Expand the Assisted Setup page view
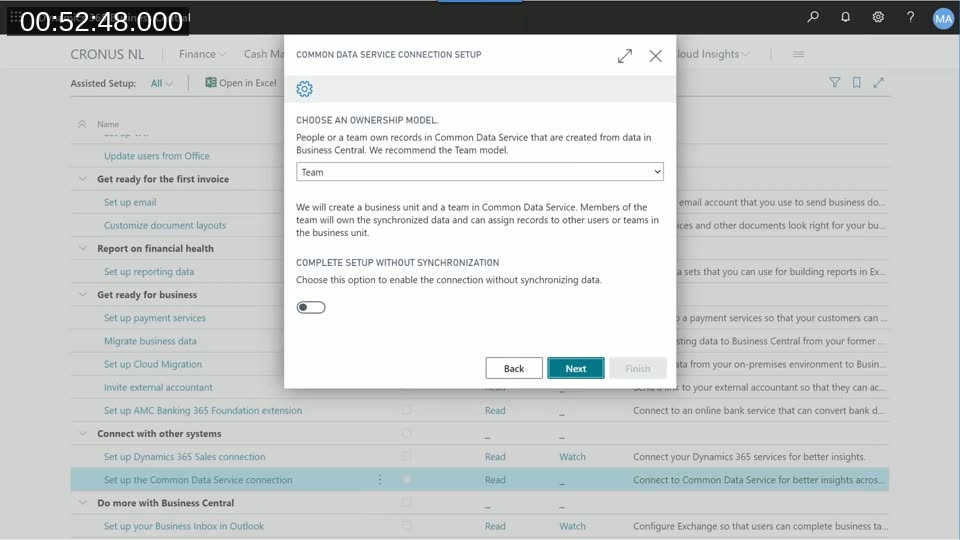960x540 pixels. (879, 82)
